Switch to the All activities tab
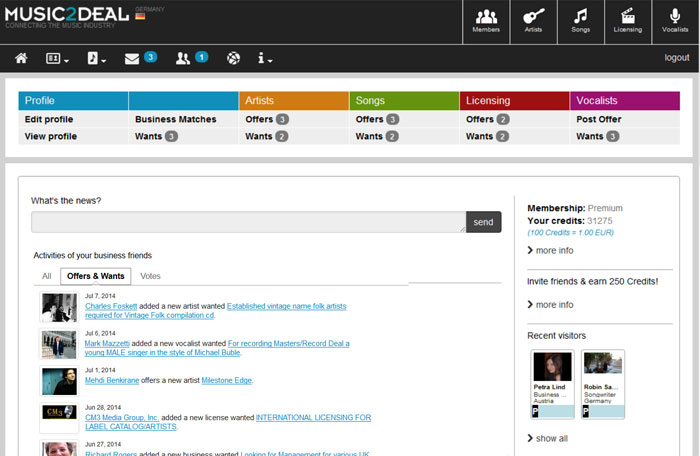Viewport: 700px width, 456px height. pos(46,276)
